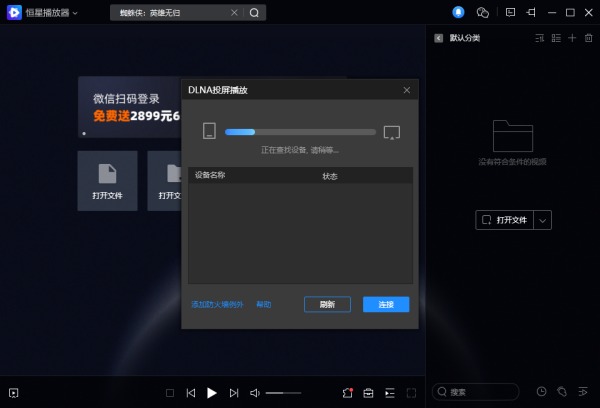Mute audio with the speaker icon
600x408 pixels.
point(255,393)
